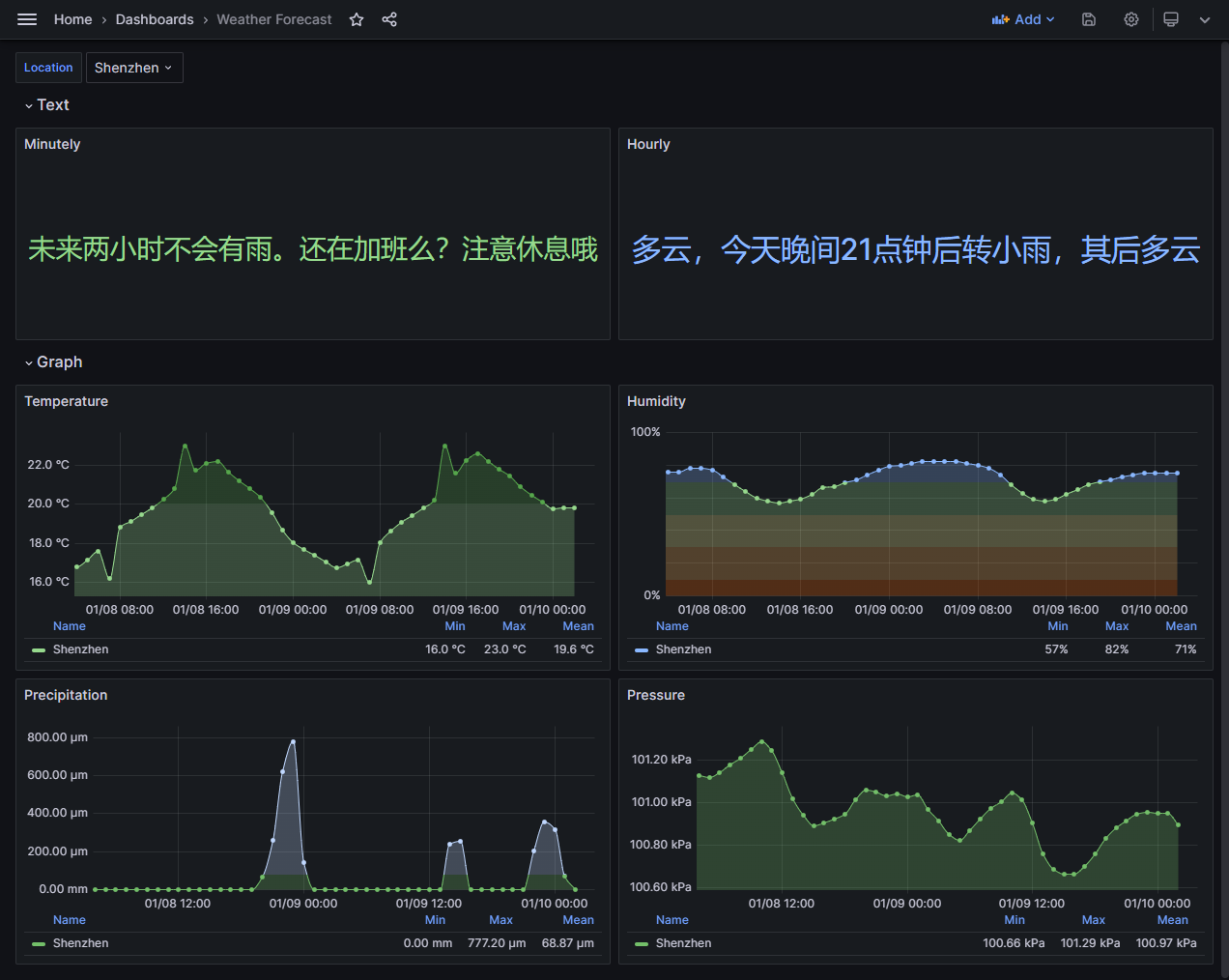The height and width of the screenshot is (980, 1229).
Task: Click Weather Forecast breadcrumb title
Action: [x=274, y=19]
